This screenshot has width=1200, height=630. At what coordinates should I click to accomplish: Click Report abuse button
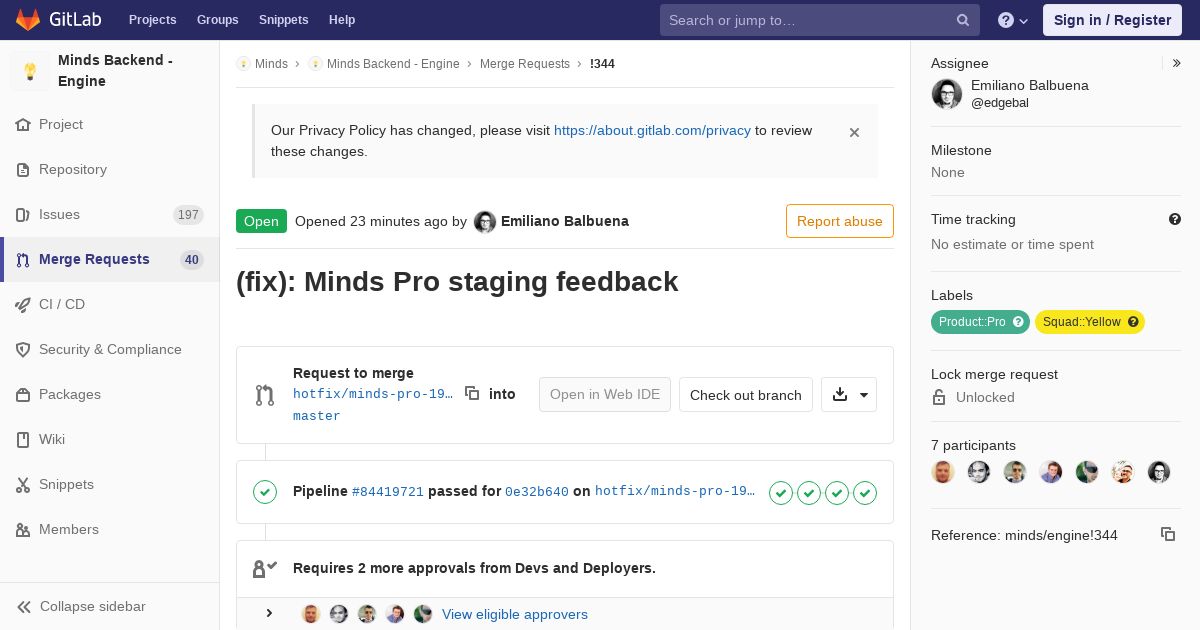(840, 221)
